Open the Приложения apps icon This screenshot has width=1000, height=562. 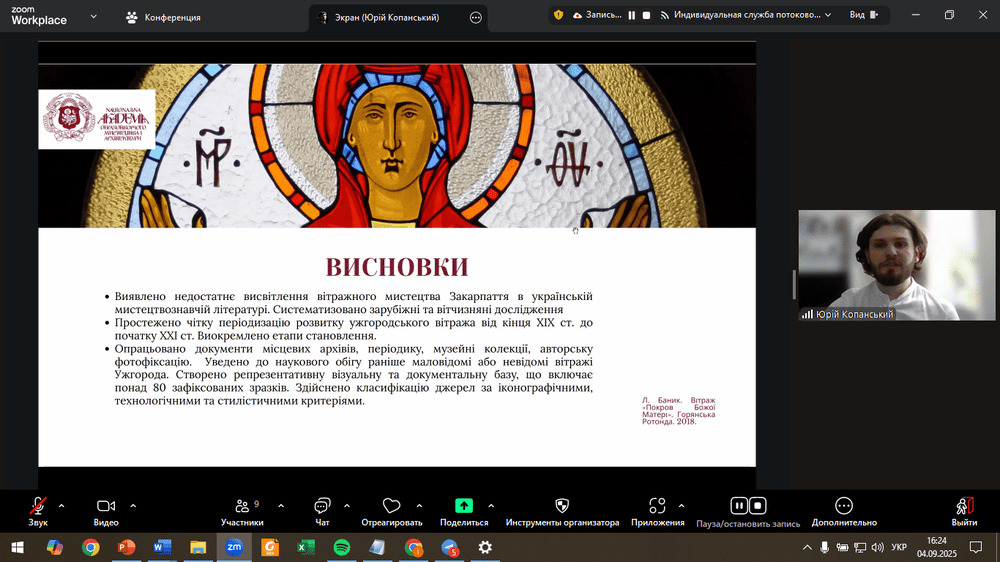pos(657,506)
